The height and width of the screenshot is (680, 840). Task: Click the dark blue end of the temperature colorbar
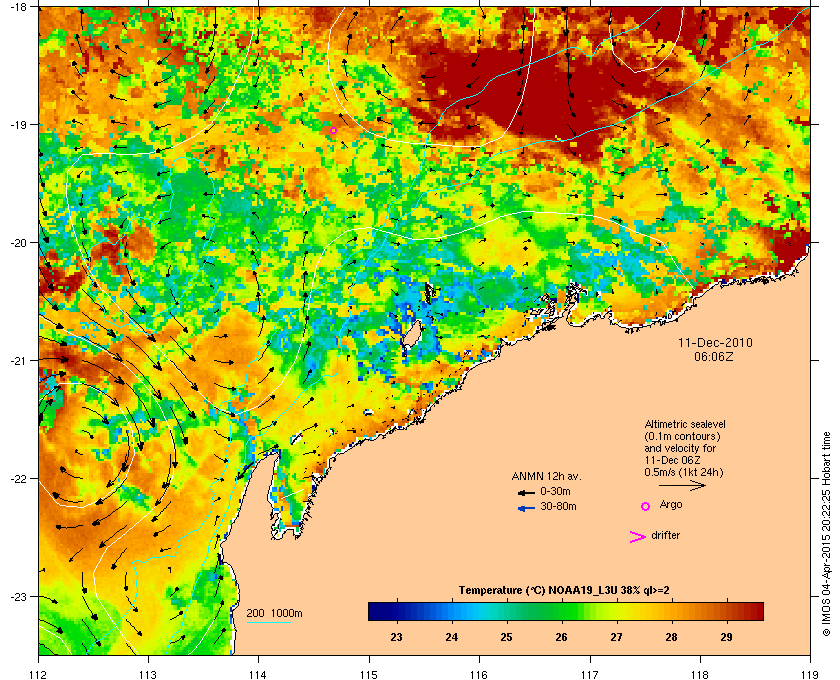375,611
